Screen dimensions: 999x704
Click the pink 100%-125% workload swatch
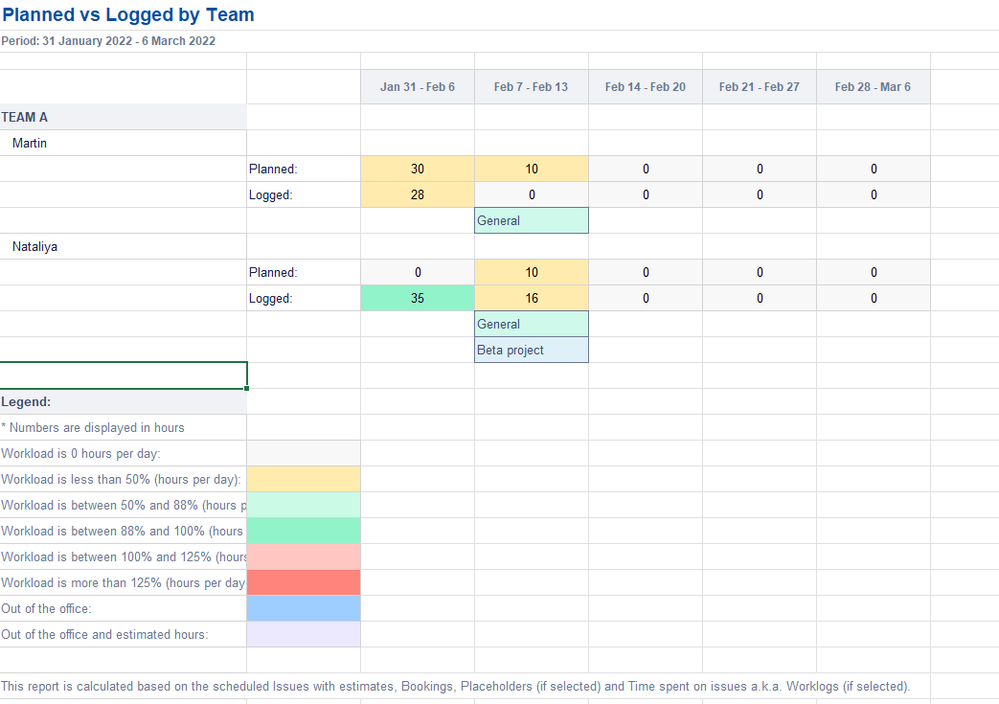point(304,557)
